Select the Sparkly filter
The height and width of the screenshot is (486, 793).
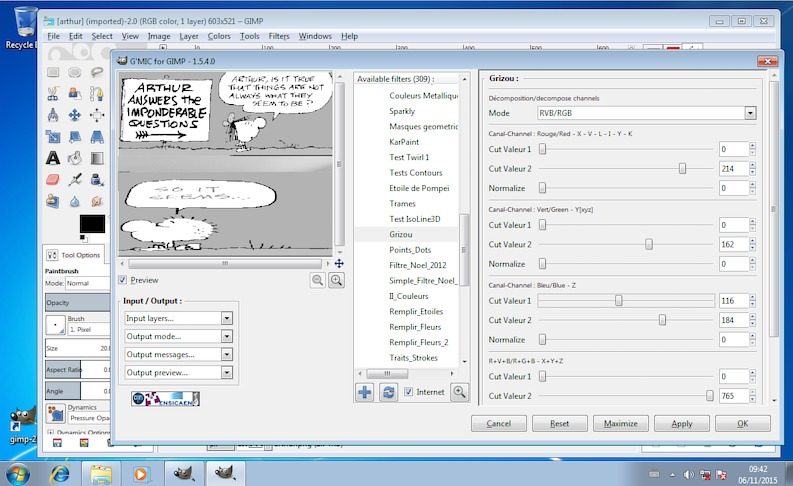pyautogui.click(x=402, y=111)
